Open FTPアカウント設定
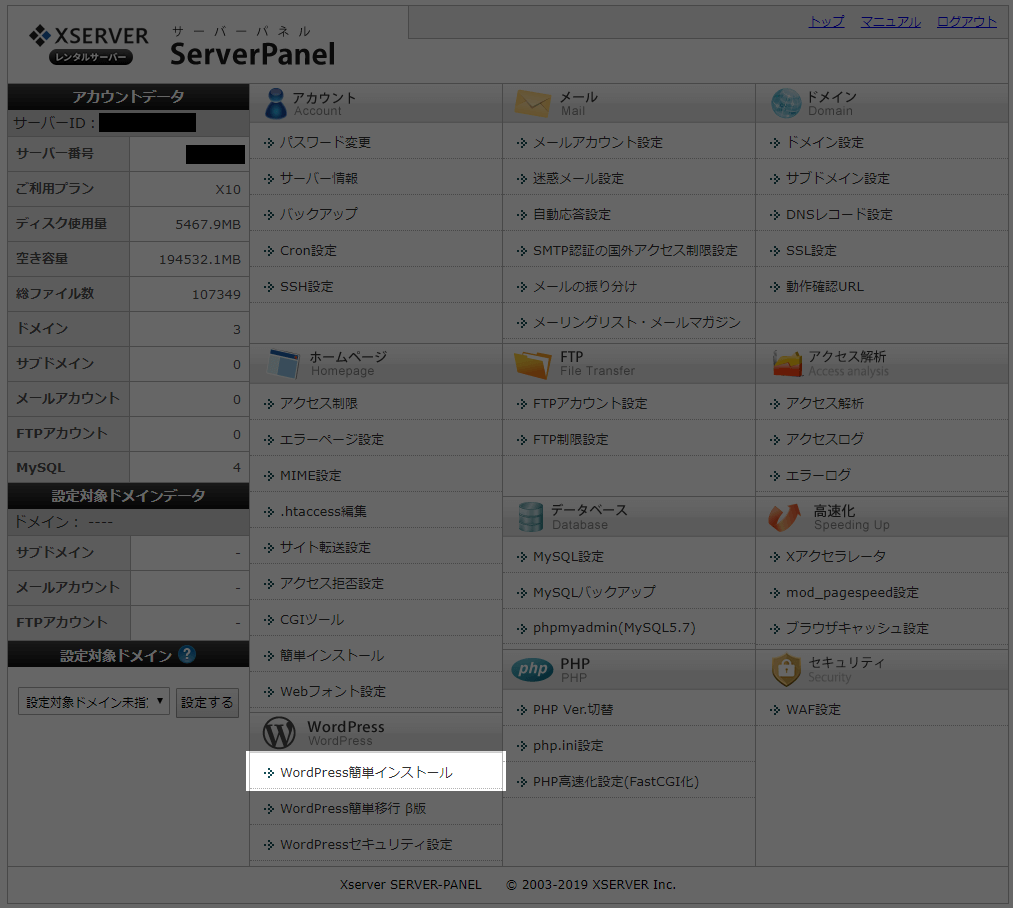Image resolution: width=1013 pixels, height=908 pixels. tap(590, 403)
